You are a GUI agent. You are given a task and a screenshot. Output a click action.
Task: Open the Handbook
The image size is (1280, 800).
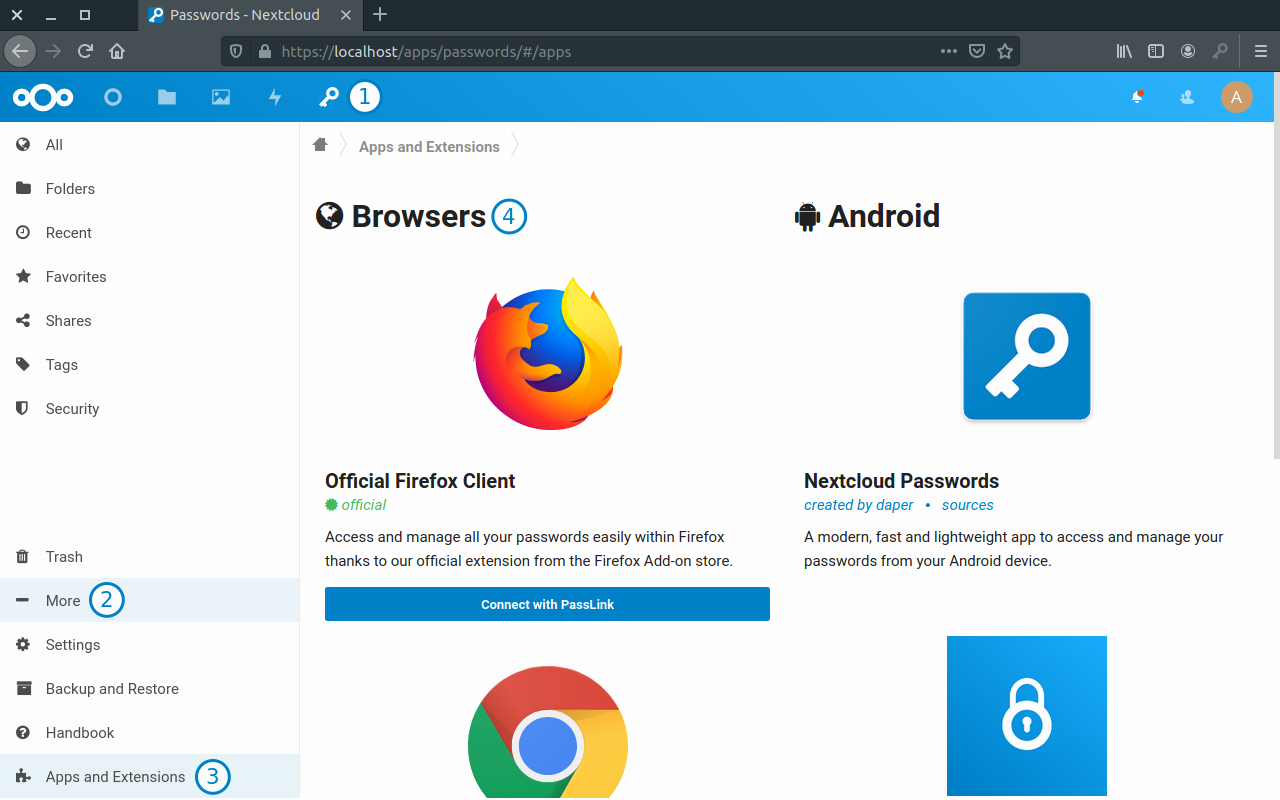(x=150, y=733)
